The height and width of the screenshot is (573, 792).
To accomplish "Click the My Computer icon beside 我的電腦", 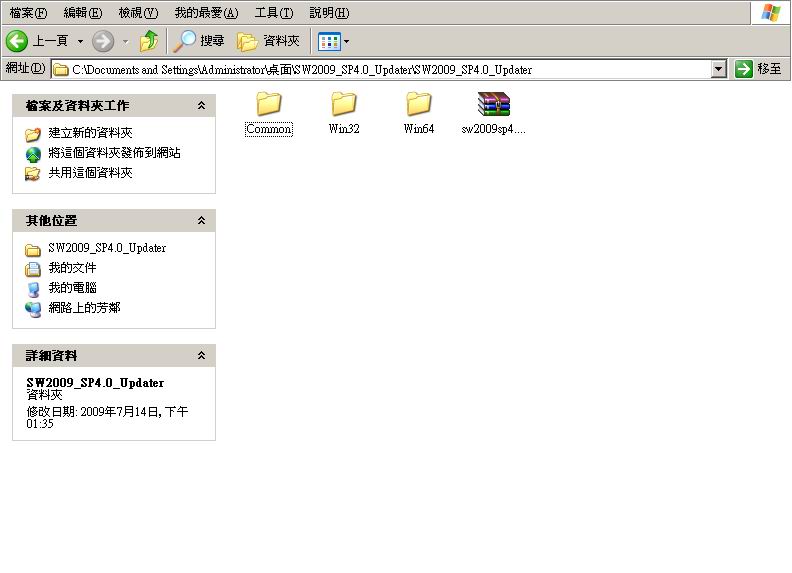I will (x=33, y=290).
